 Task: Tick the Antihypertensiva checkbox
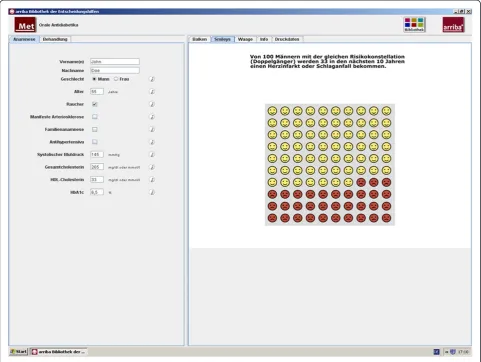pos(95,142)
